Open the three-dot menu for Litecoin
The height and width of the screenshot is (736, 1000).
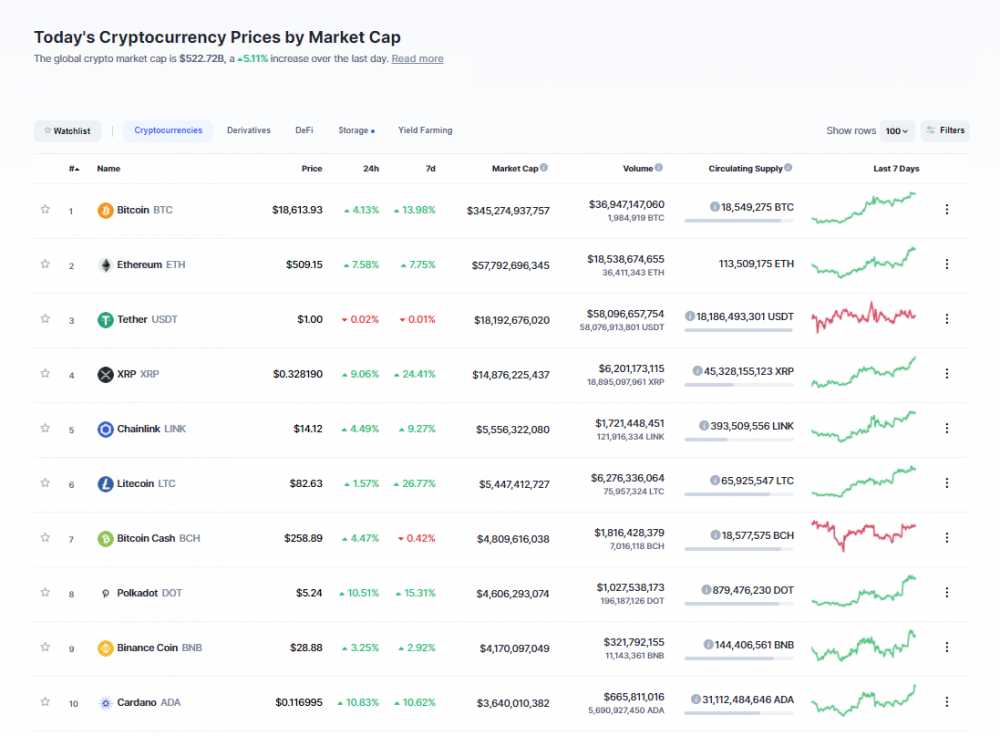coord(946,483)
